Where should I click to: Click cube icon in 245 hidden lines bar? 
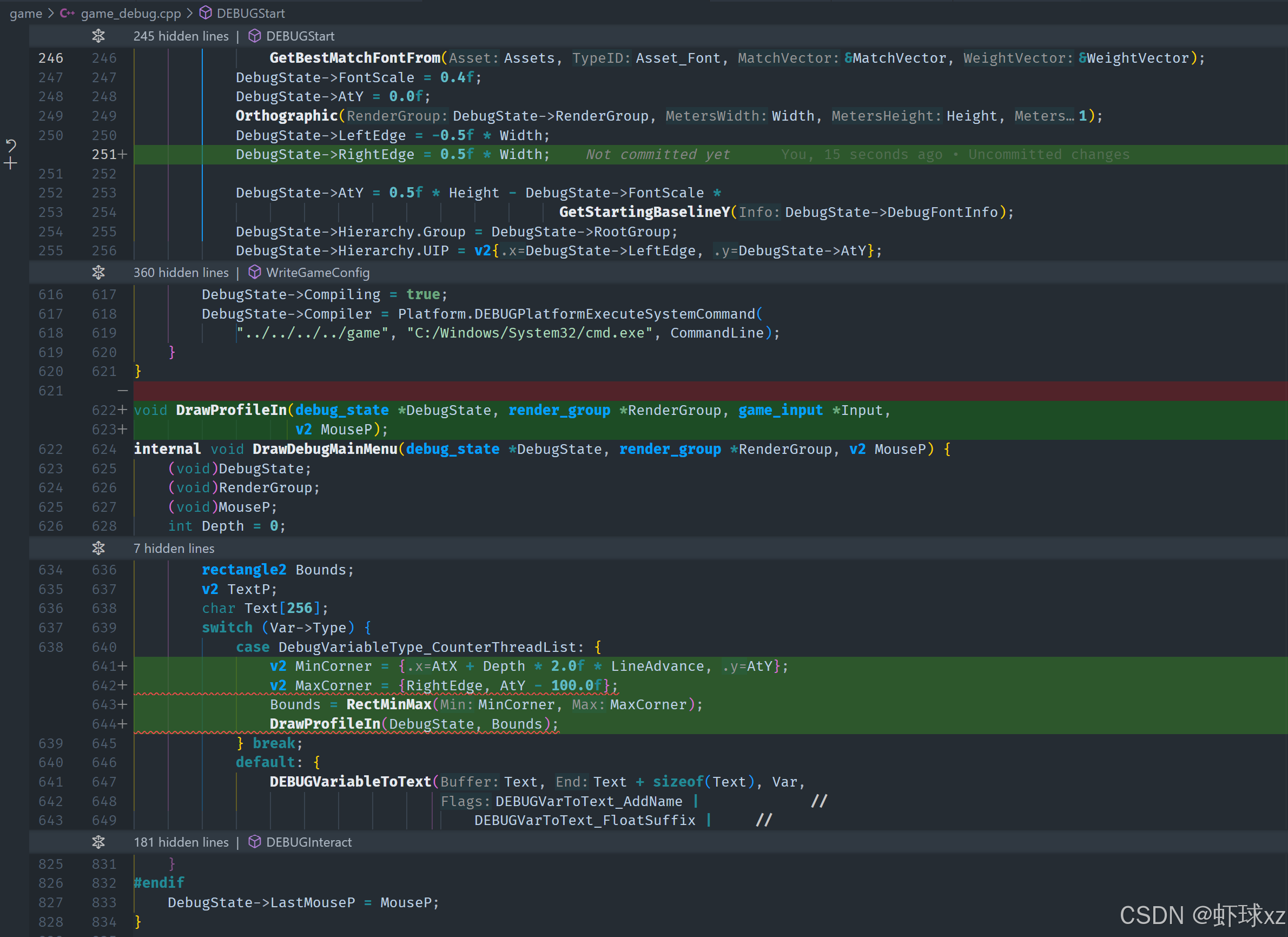tap(254, 36)
